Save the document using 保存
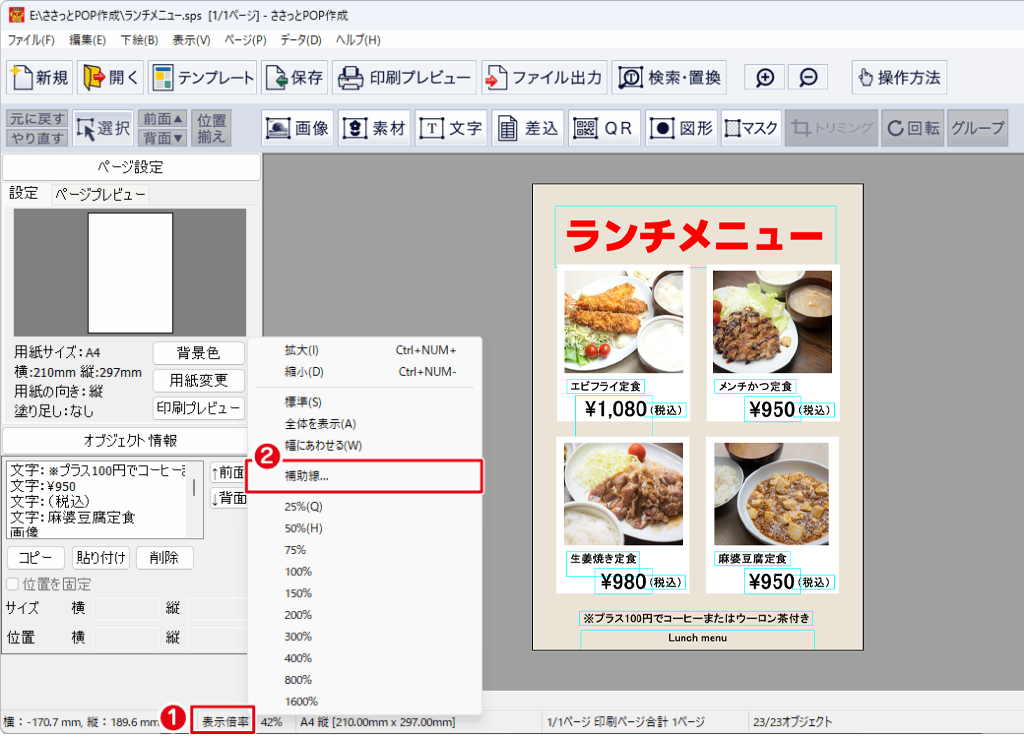 tap(294, 78)
